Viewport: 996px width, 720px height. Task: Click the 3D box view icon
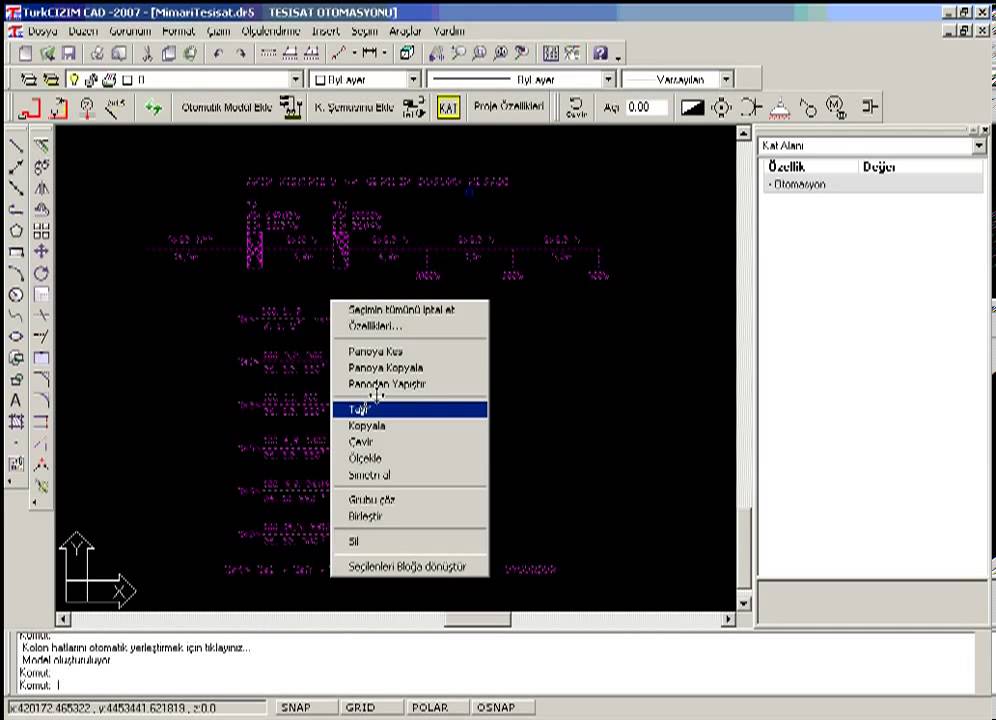click(x=407, y=54)
